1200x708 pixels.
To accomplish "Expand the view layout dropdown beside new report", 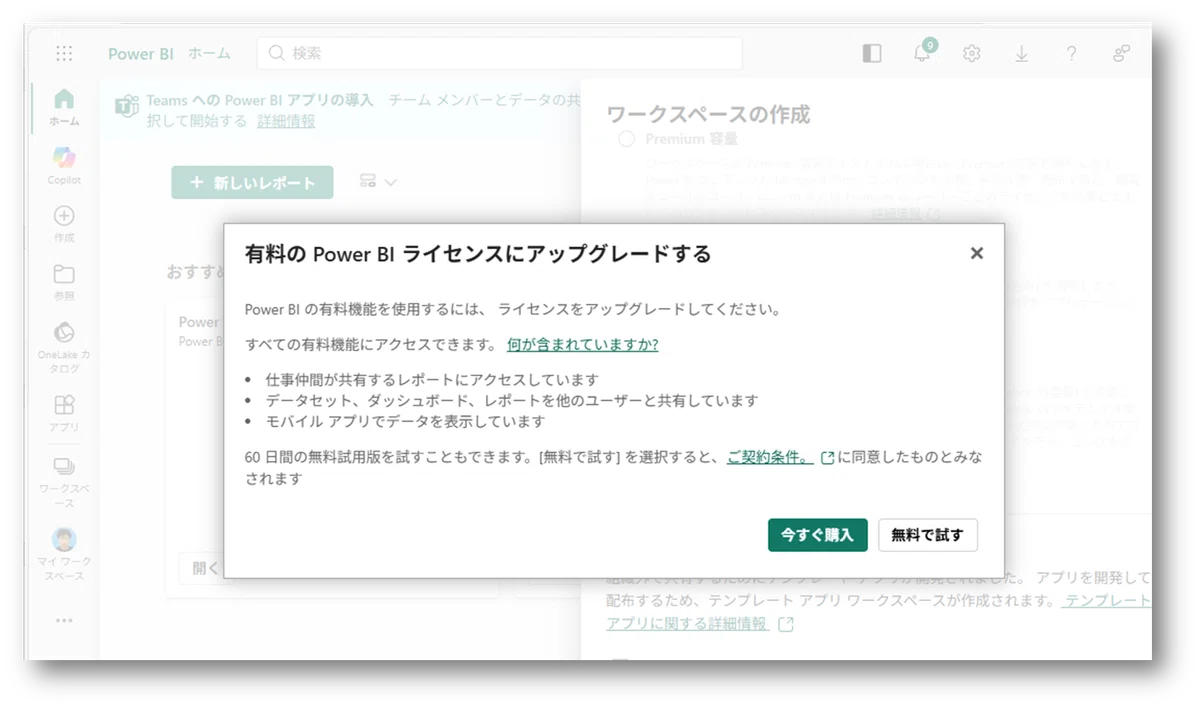I will [x=378, y=182].
